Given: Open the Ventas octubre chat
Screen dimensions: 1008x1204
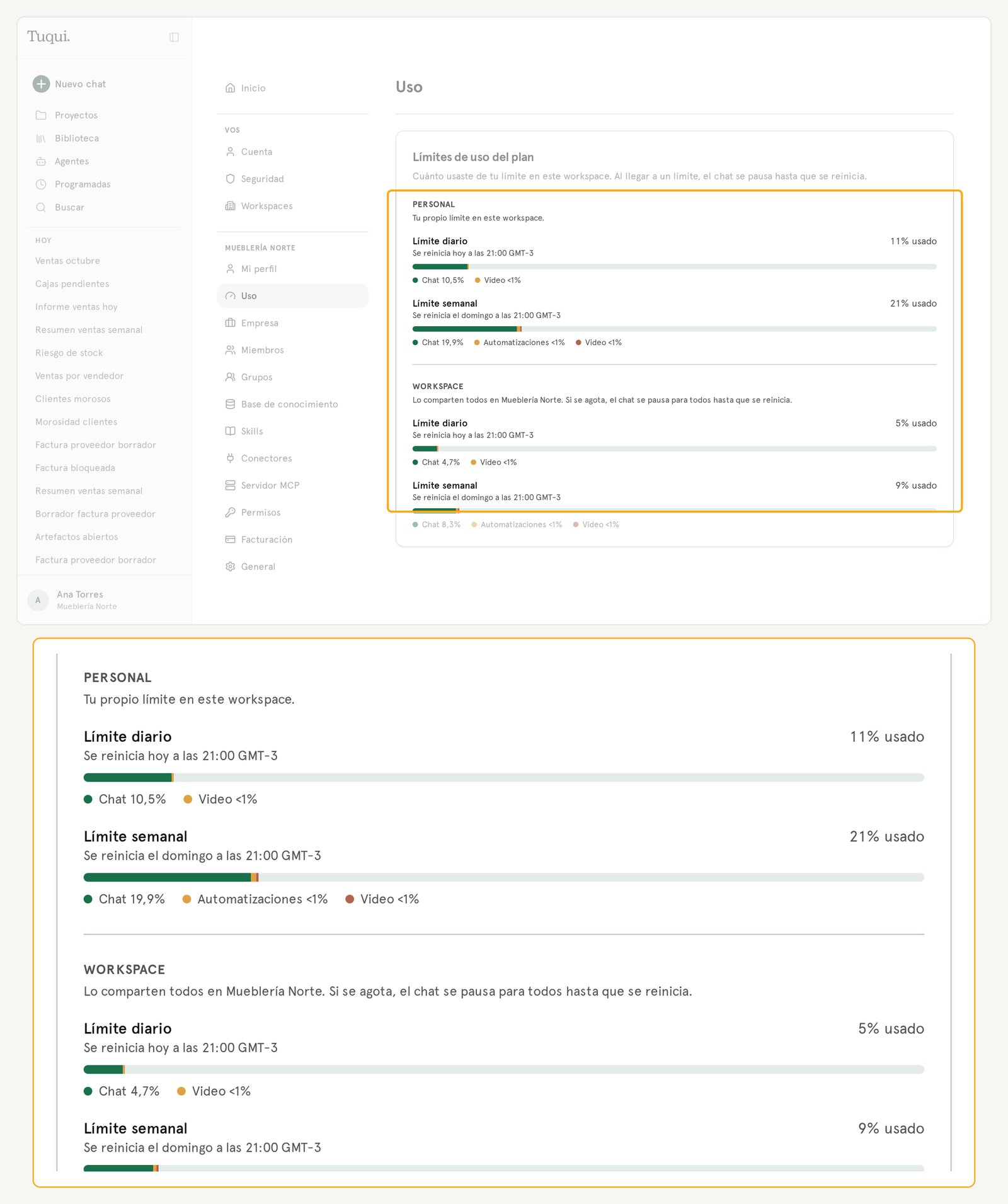Looking at the screenshot, I should click(67, 261).
